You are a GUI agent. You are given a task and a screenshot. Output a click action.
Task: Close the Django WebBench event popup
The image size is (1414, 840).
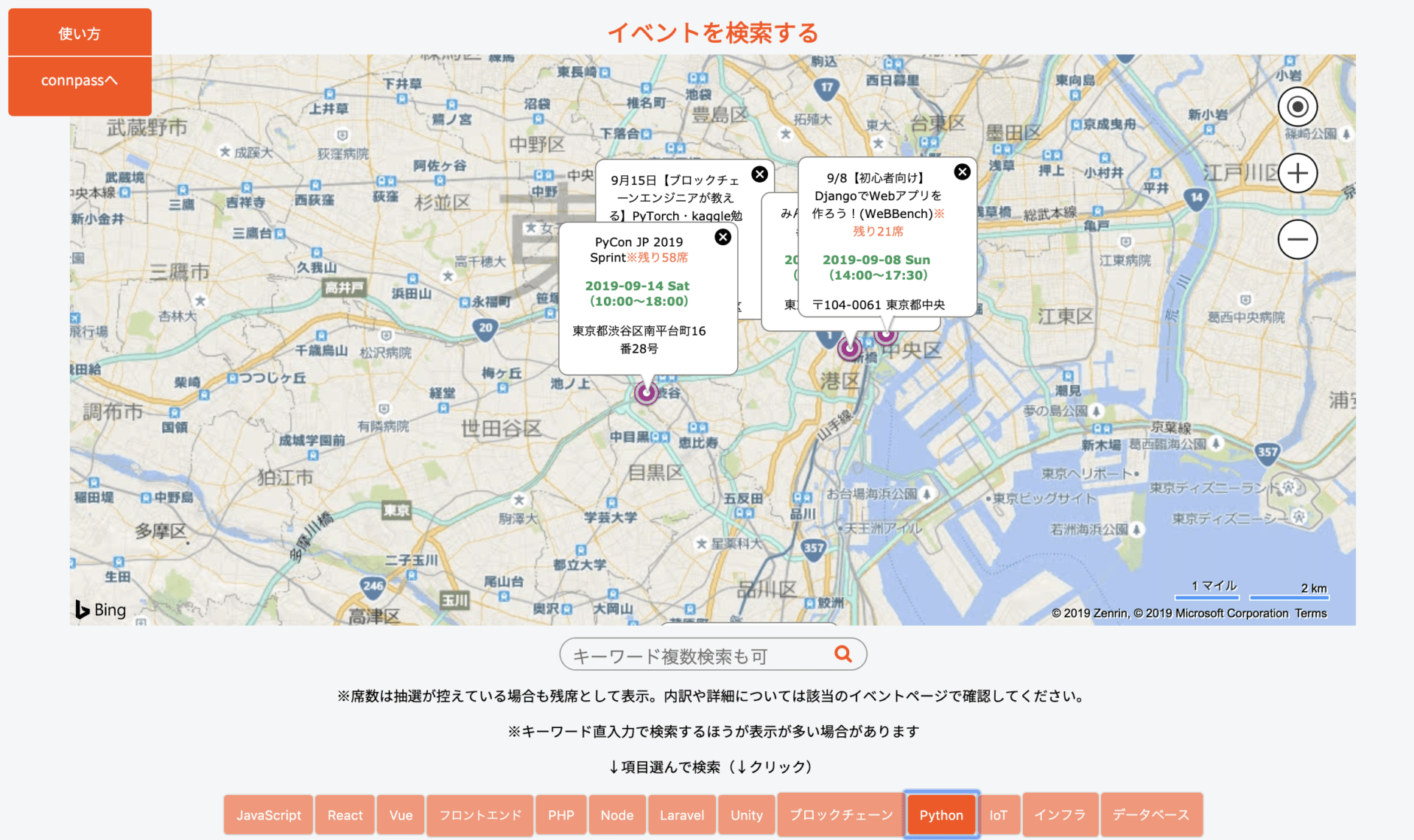[x=962, y=172]
